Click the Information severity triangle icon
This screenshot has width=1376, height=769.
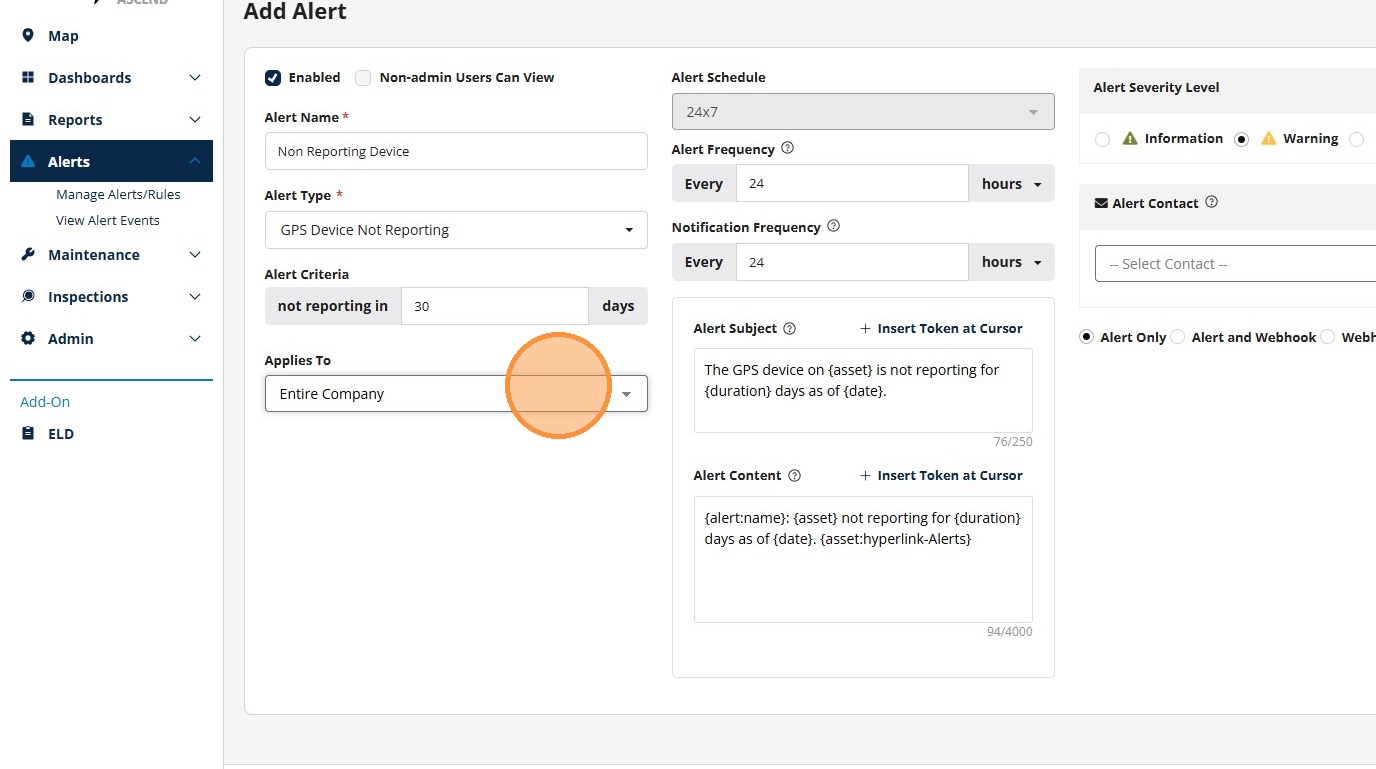click(1130, 139)
